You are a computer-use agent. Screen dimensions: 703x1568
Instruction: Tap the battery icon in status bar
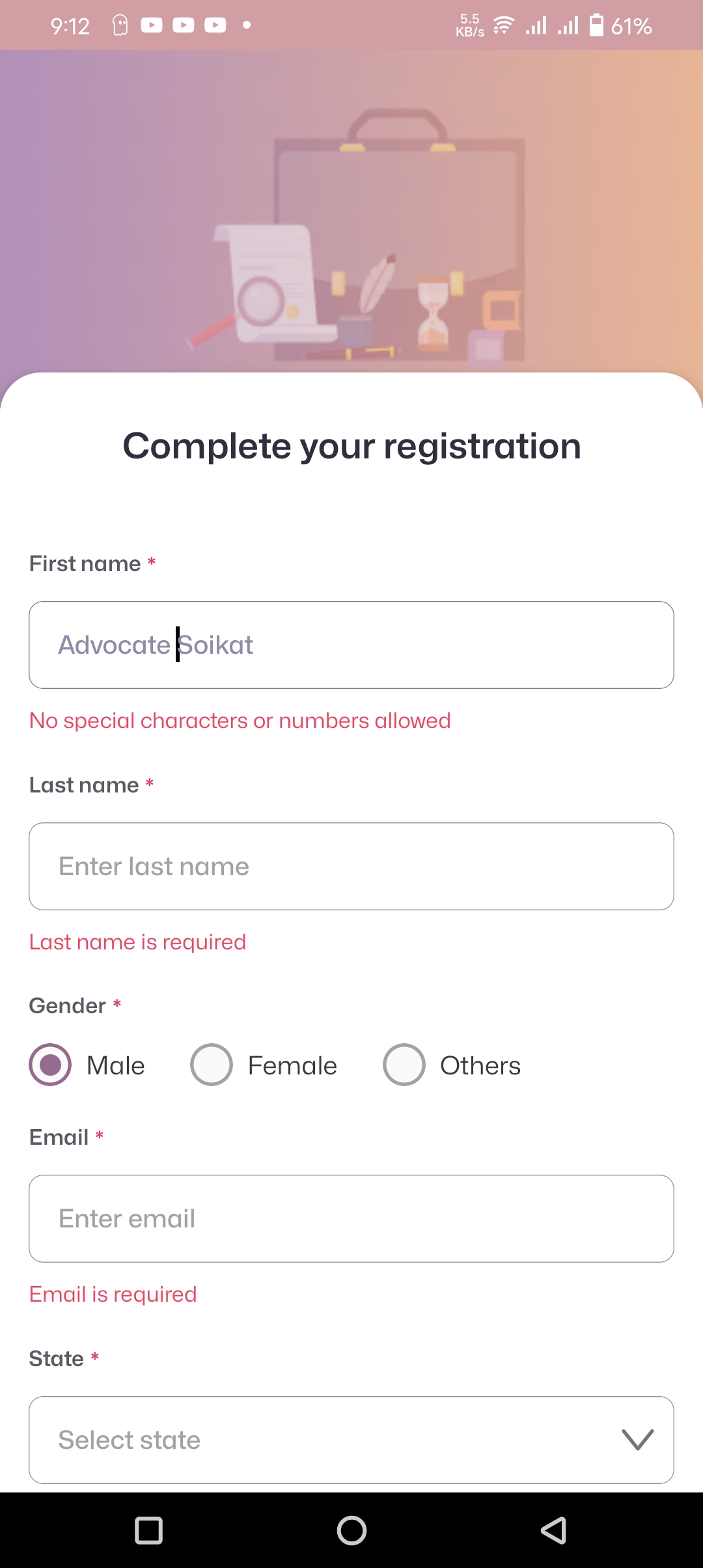click(x=596, y=25)
